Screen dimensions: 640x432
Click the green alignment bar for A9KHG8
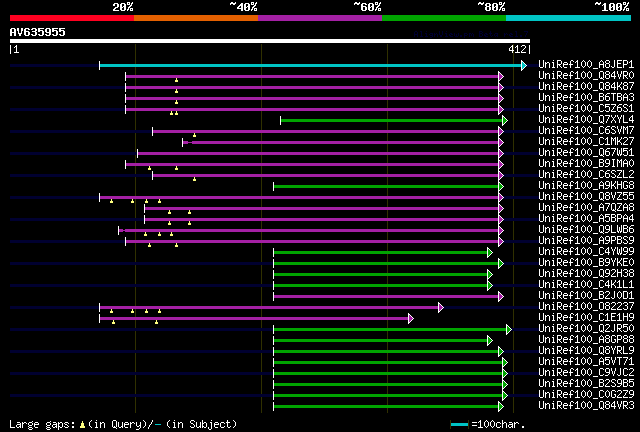pyautogui.click(x=386, y=187)
